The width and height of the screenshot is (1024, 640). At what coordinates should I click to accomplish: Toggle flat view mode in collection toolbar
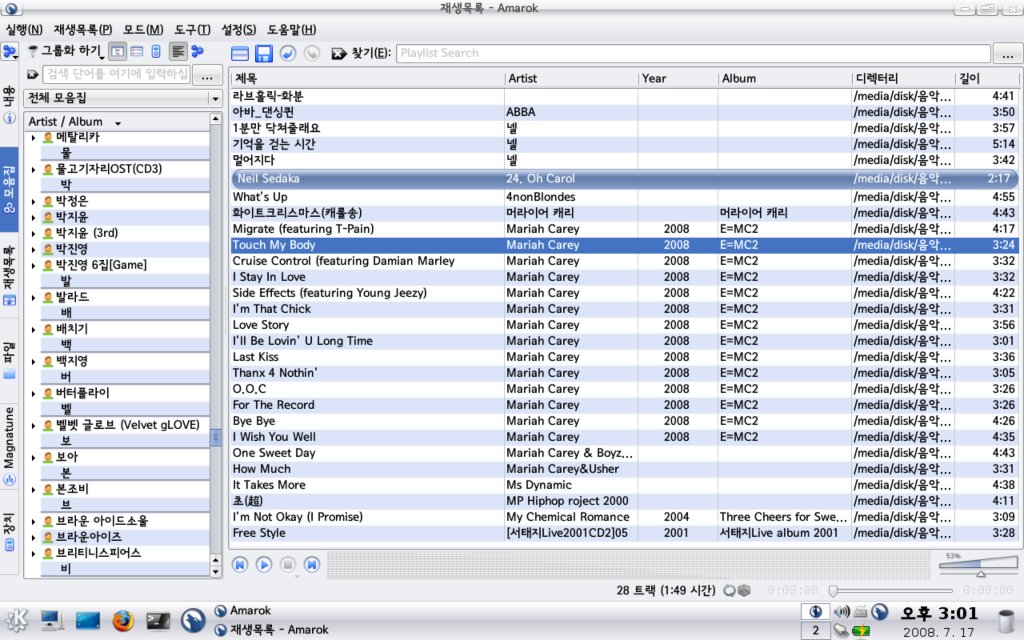click(x=136, y=51)
